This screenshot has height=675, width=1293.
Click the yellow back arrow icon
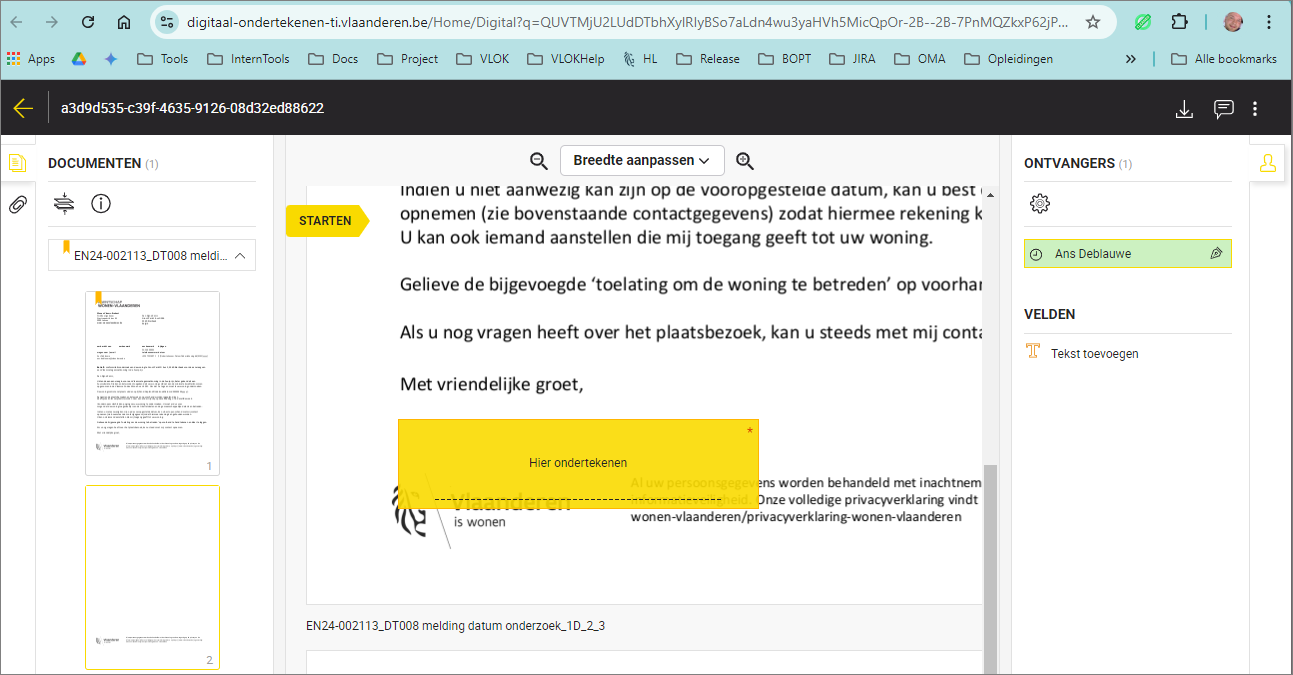pos(23,108)
